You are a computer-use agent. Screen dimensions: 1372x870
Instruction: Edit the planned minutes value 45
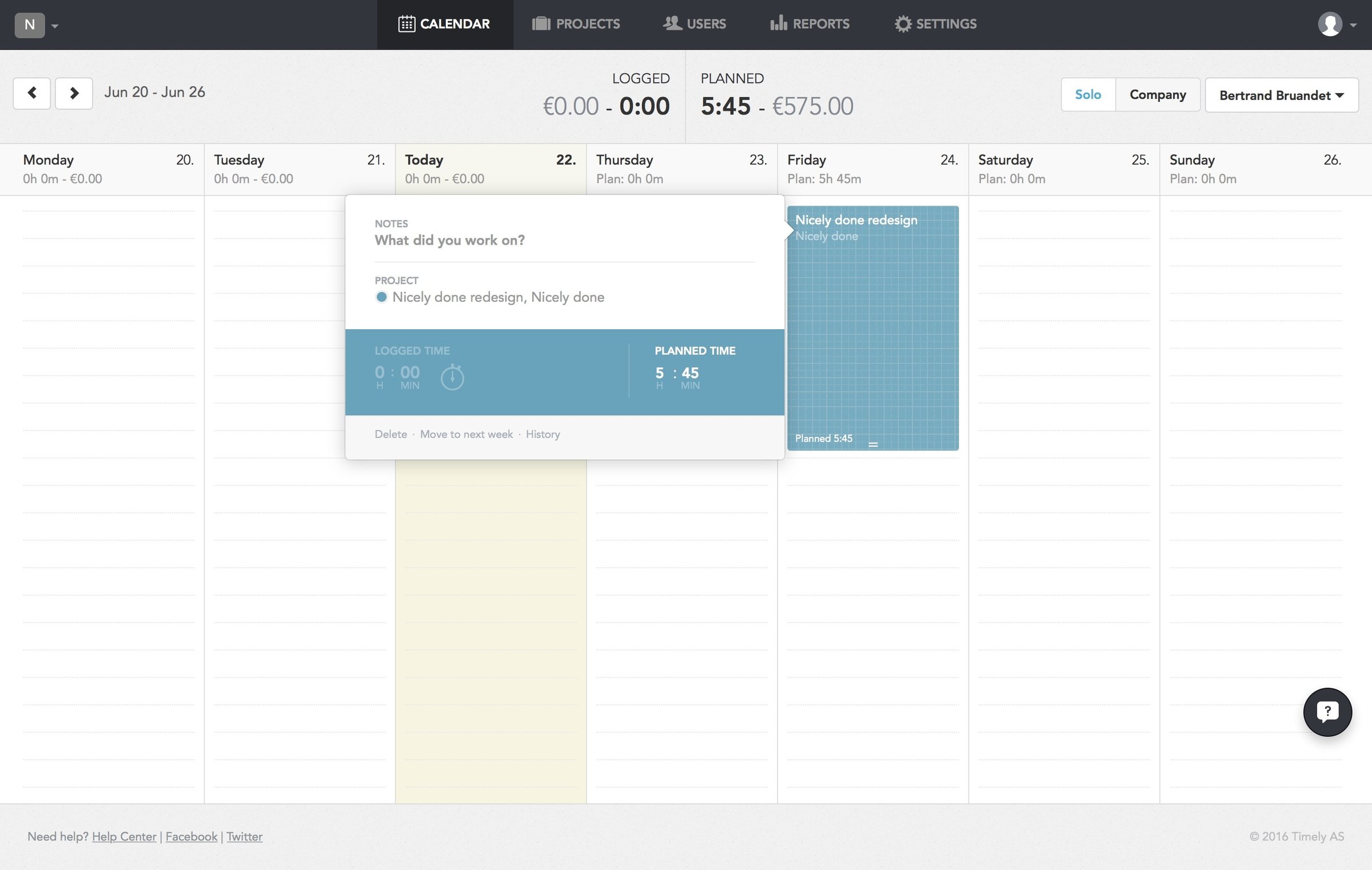tap(690, 373)
